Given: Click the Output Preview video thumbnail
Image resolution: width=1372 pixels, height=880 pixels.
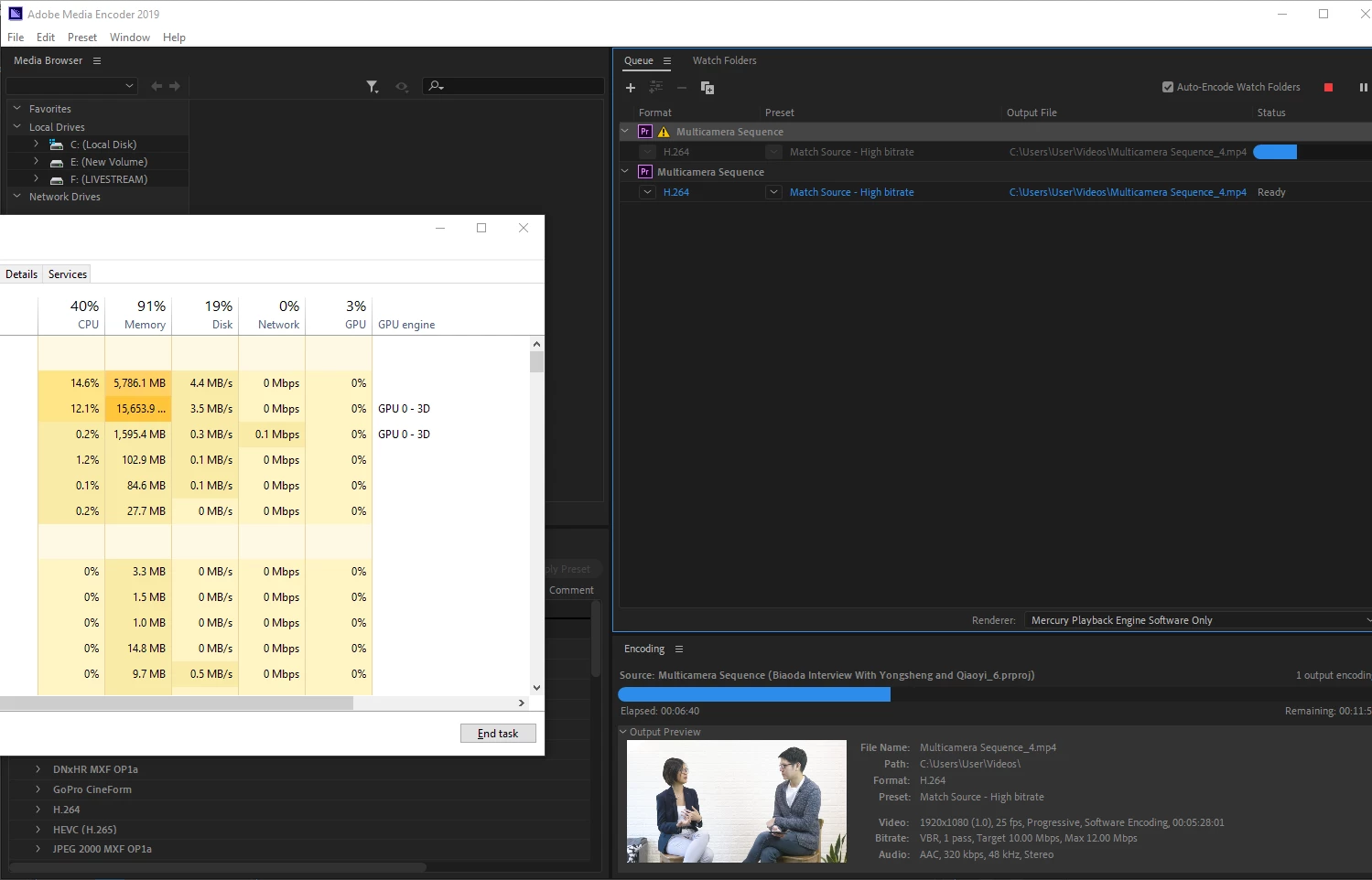Looking at the screenshot, I should (737, 801).
